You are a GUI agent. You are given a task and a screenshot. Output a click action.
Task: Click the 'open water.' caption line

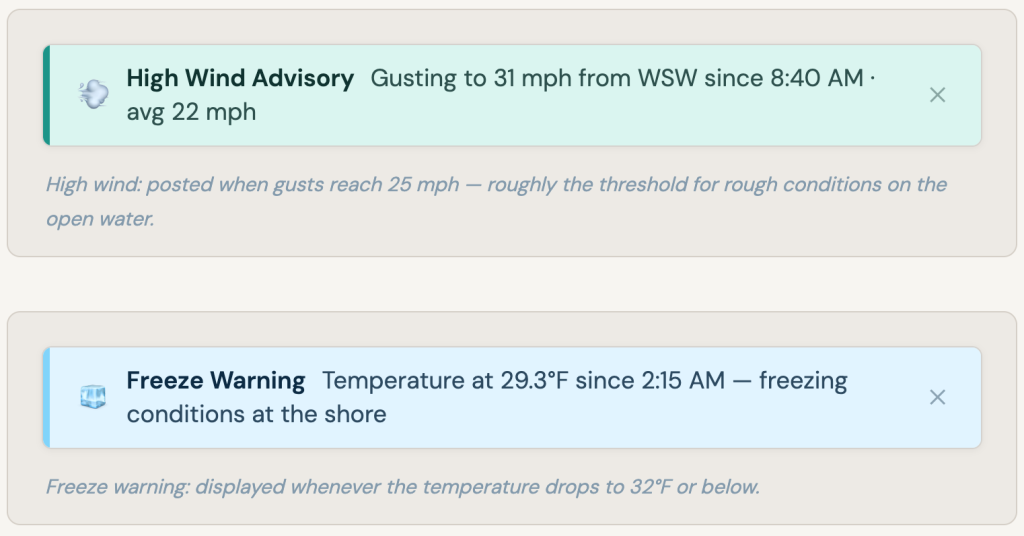pos(100,219)
